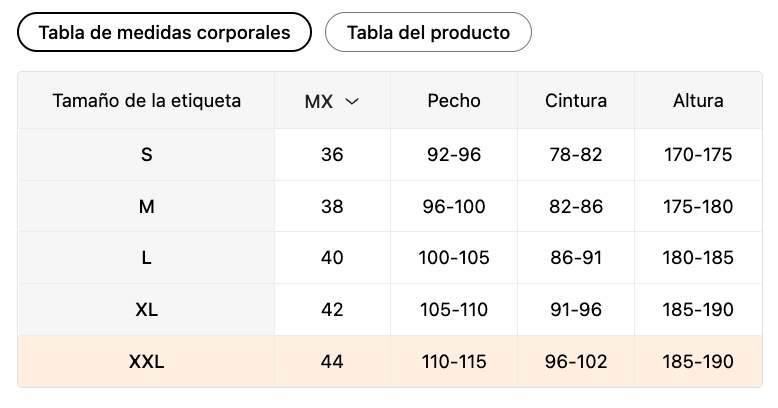Select the XL size row label

[146, 310]
